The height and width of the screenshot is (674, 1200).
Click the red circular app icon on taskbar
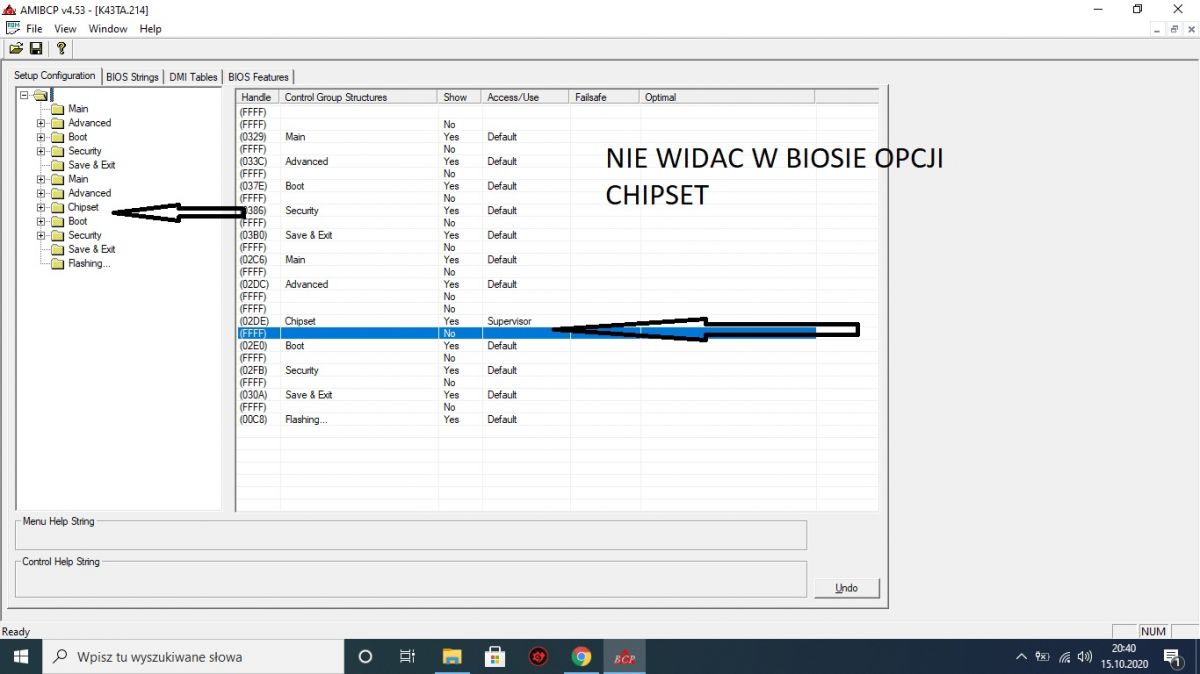pos(538,657)
